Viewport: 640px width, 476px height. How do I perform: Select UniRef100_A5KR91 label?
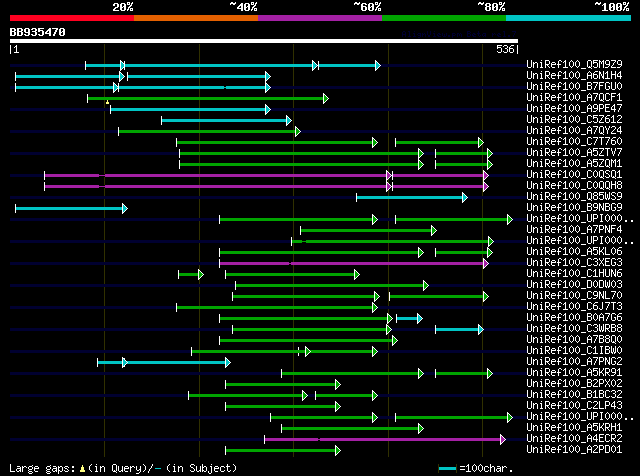click(574, 373)
